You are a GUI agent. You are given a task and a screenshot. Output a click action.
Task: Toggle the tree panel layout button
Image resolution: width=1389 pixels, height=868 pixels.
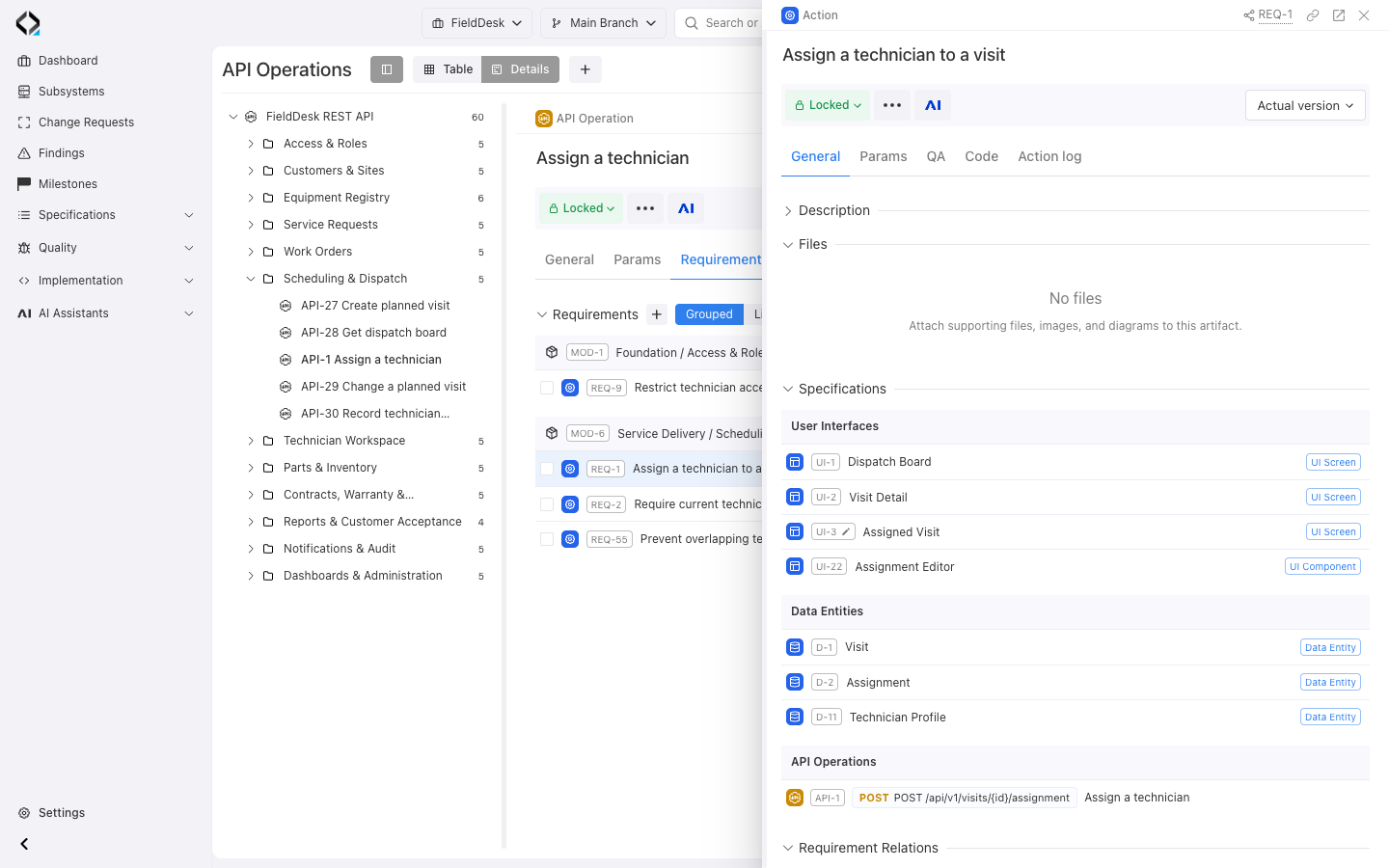point(387,69)
